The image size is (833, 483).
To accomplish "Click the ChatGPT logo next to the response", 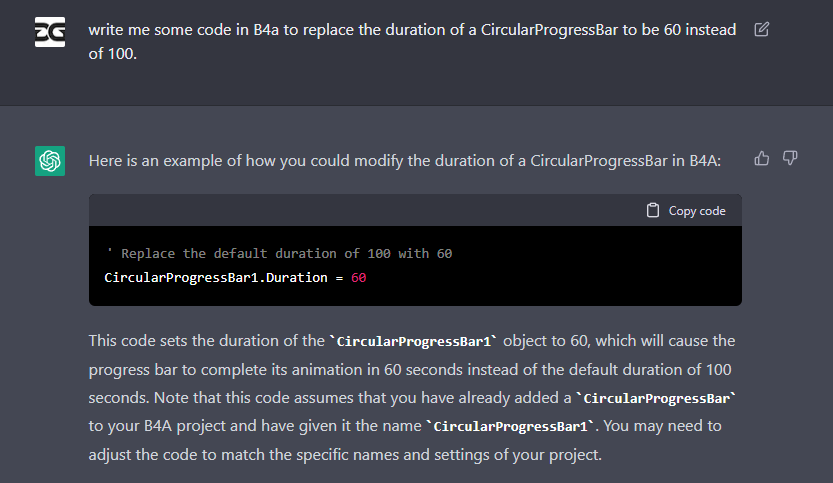I will pos(50,161).
